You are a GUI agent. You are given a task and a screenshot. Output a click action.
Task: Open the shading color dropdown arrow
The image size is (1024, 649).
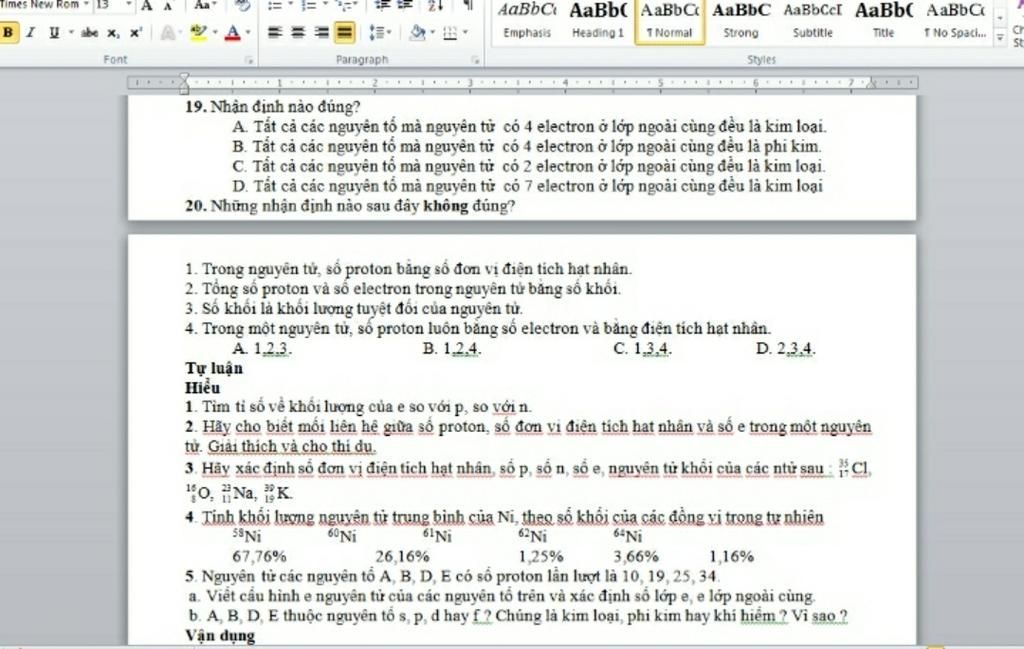[432, 32]
